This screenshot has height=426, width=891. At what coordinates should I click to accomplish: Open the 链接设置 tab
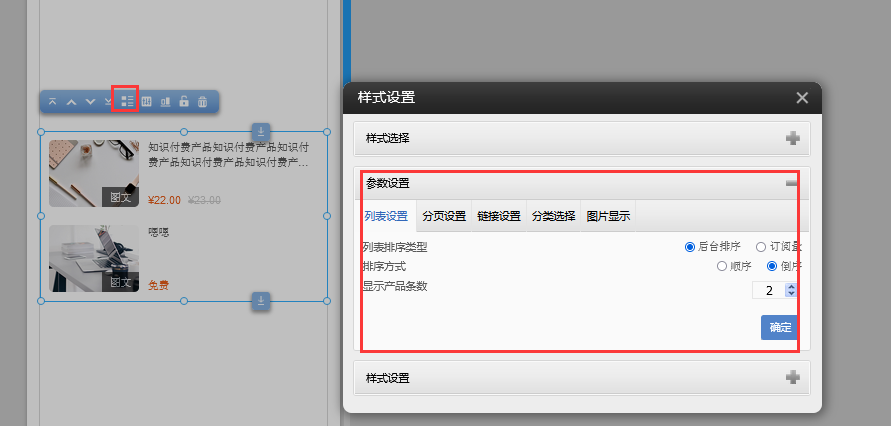click(499, 217)
